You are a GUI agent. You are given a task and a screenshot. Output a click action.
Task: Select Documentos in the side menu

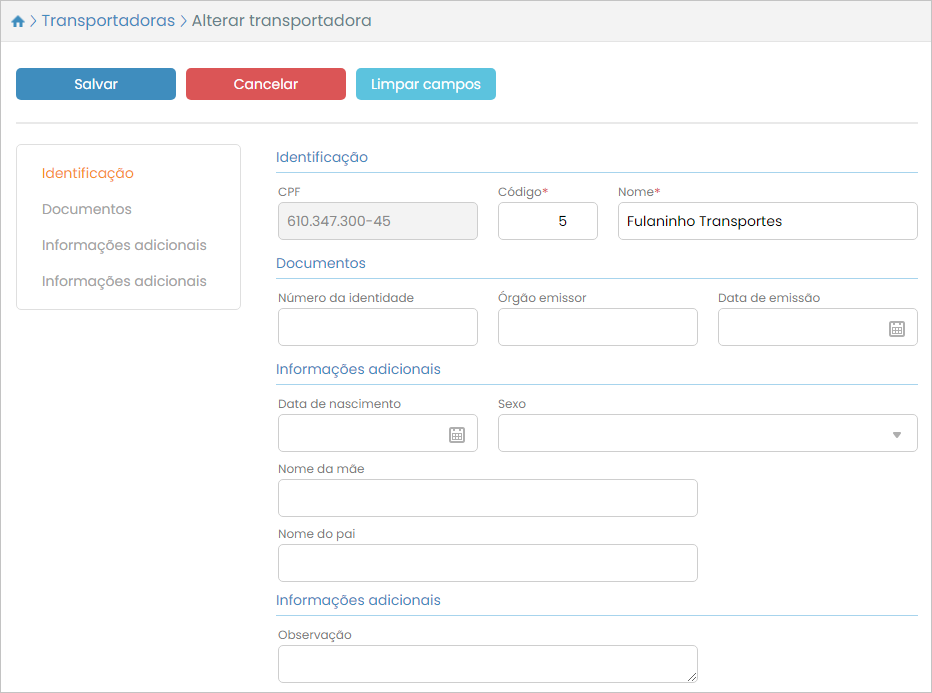tap(87, 209)
